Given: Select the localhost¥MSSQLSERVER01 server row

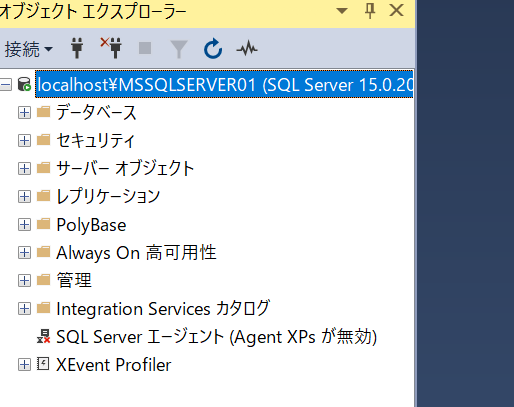Looking at the screenshot, I should pyautogui.click(x=224, y=84).
